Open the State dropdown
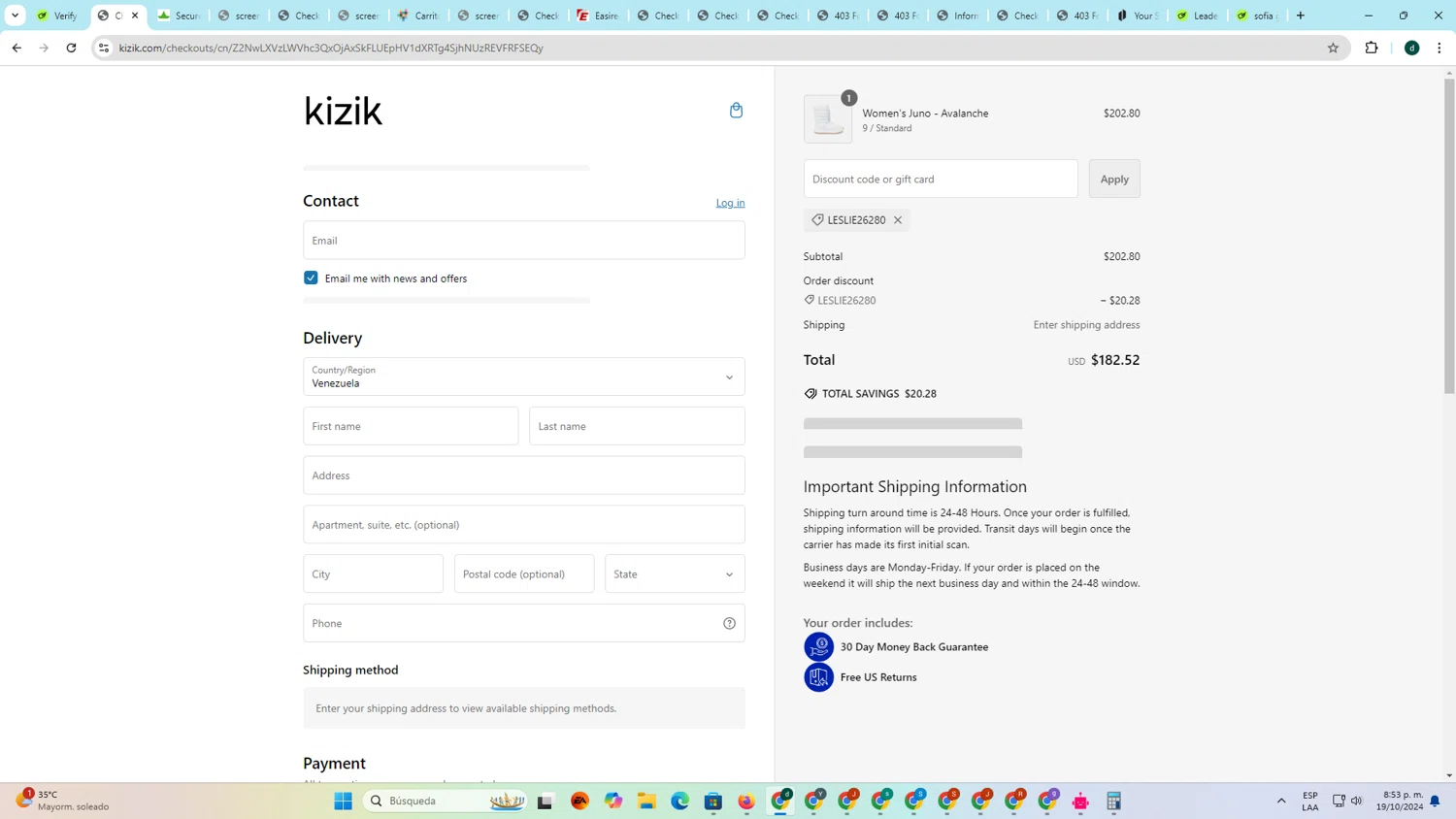 pos(675,573)
